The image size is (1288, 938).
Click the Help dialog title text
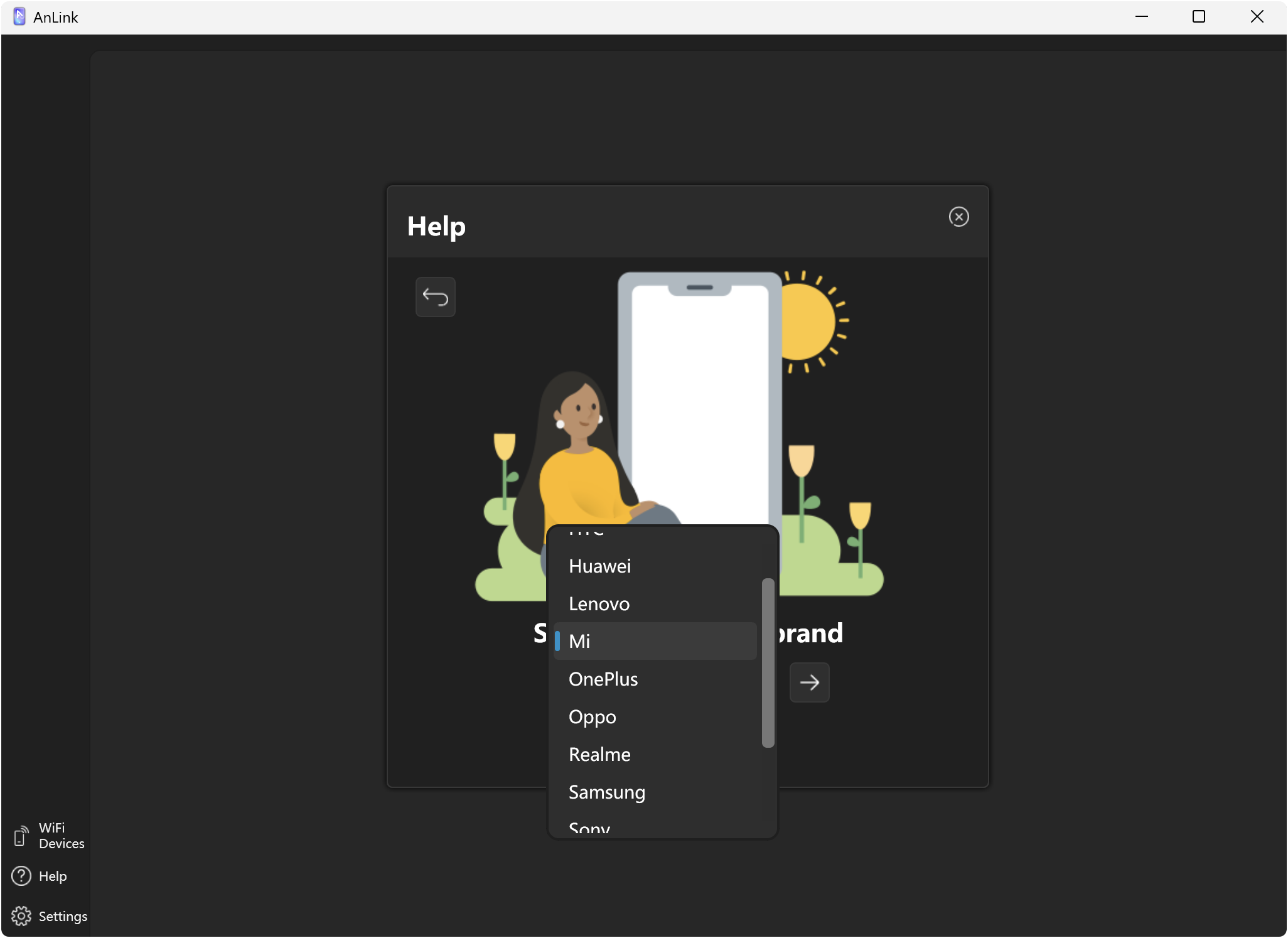tap(436, 226)
